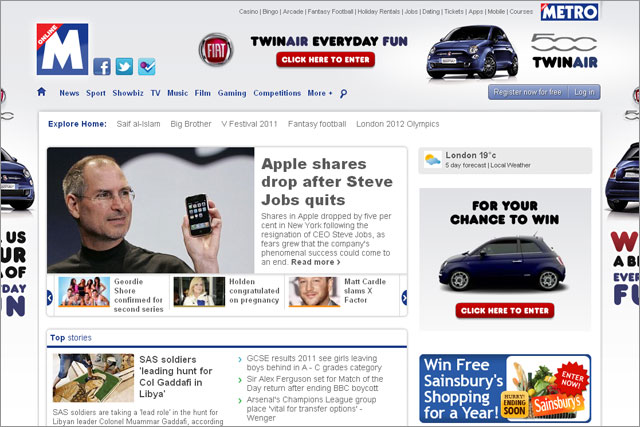Open the Gaming section
Screen dimensions: 640x427
[x=232, y=93]
